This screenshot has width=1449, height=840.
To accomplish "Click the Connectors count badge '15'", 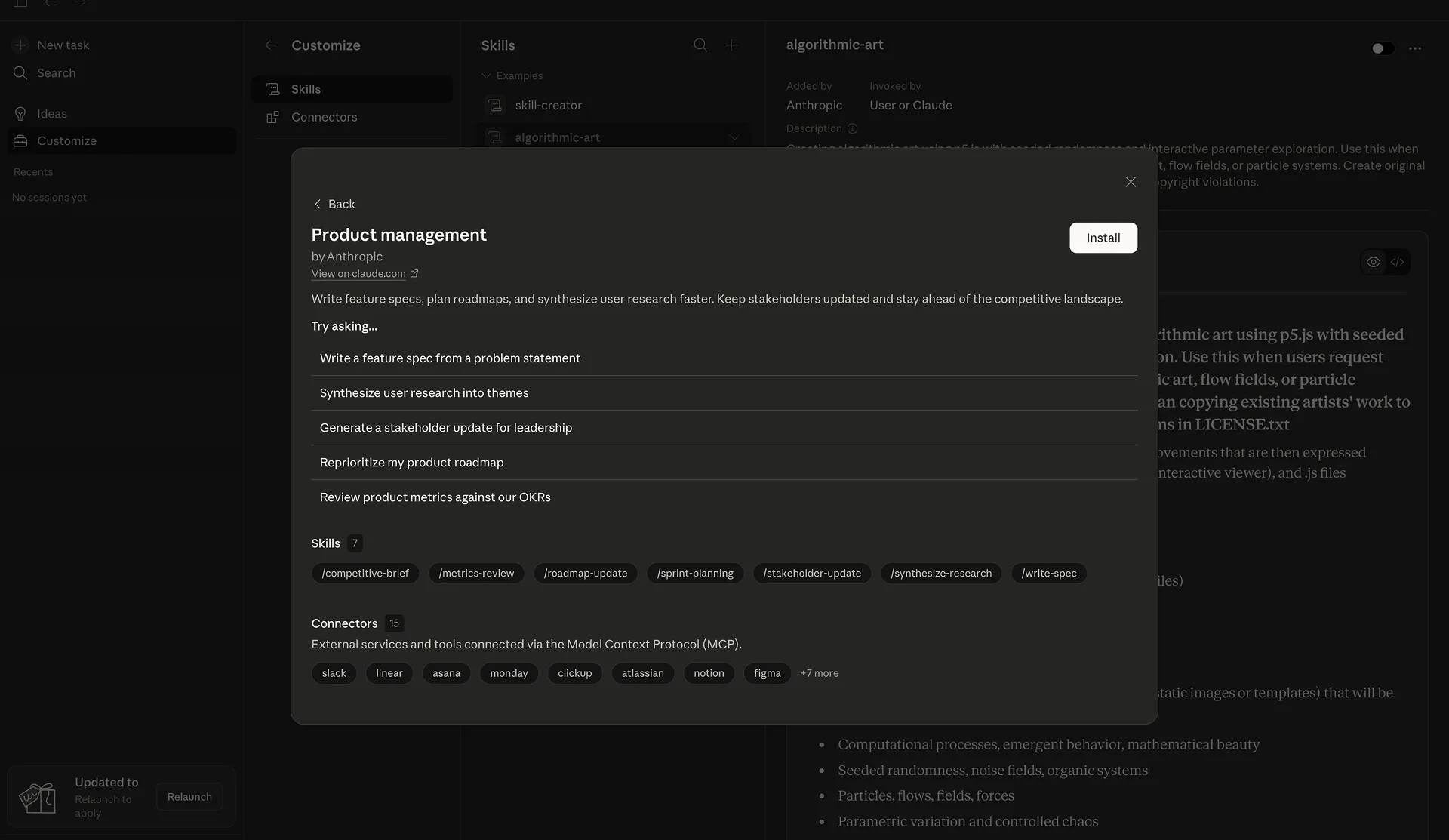I will tap(394, 623).
